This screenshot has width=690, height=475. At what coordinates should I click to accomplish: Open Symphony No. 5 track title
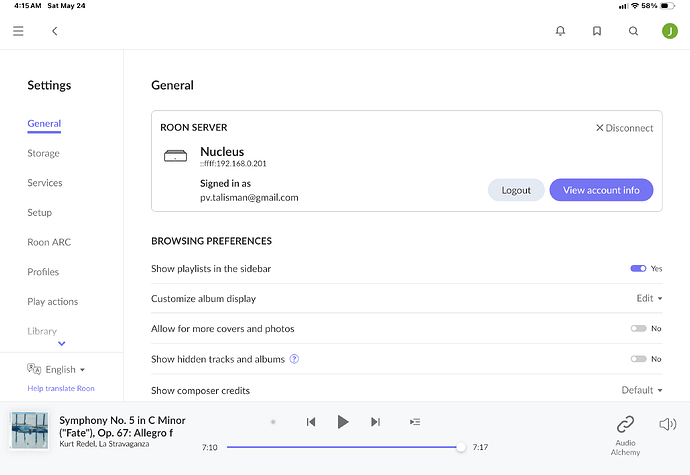pos(122,427)
